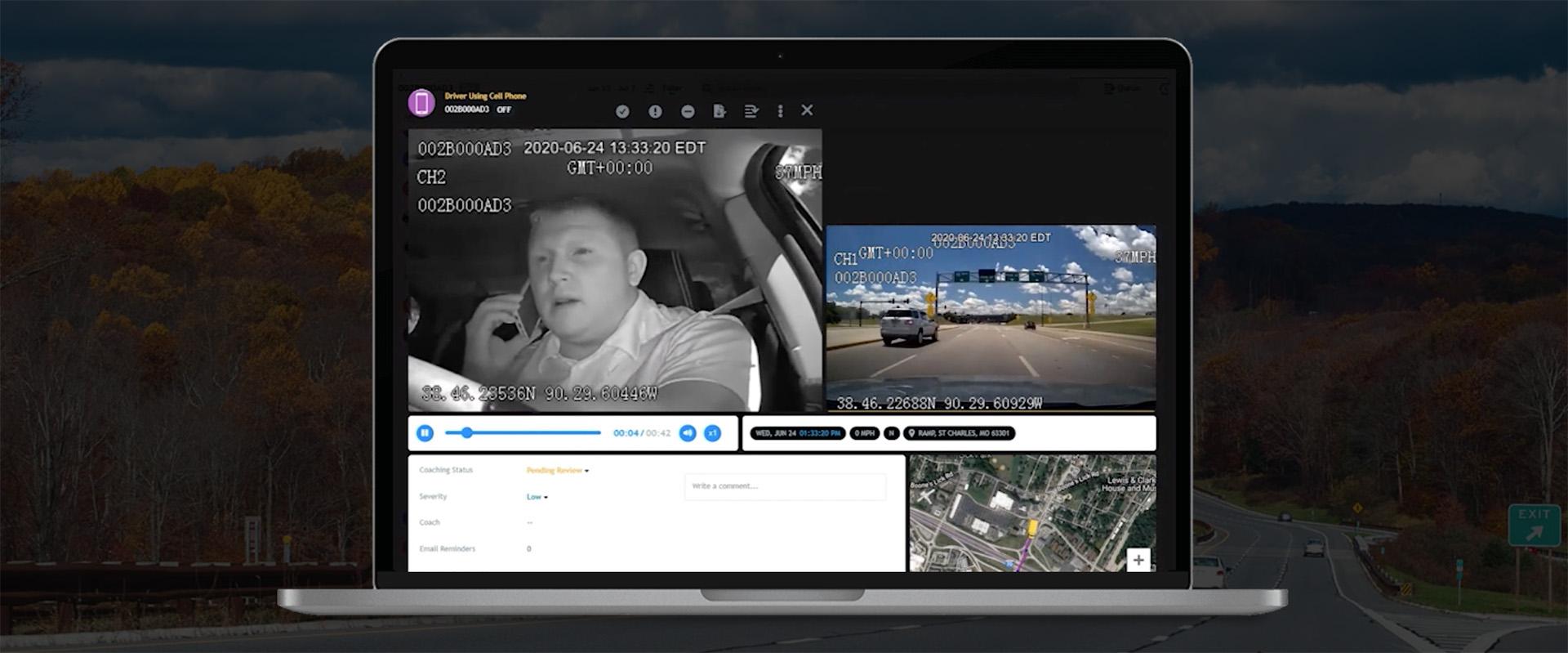Viewport: 1568px width, 653px height.
Task: Click the purple cell phone event icon
Action: (421, 103)
